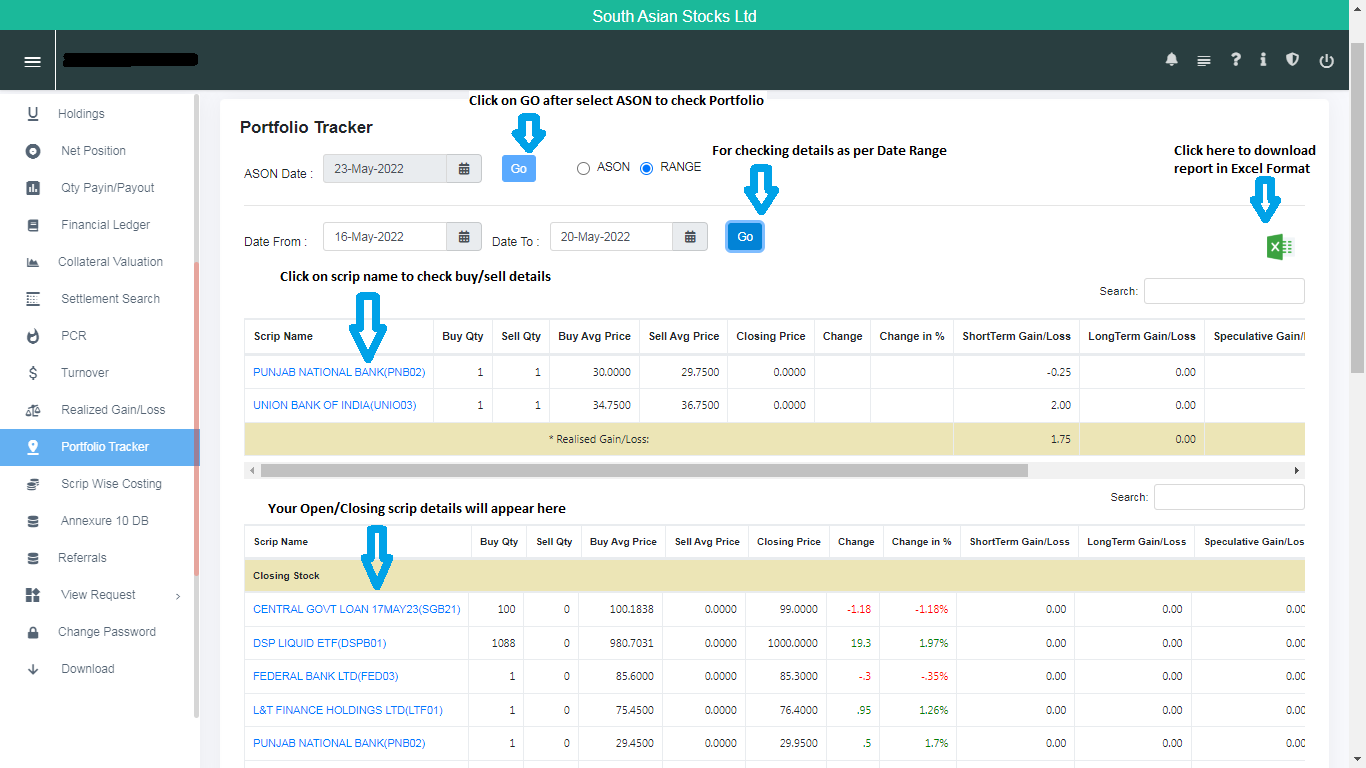Open the hamburger navigation menu

33,61
